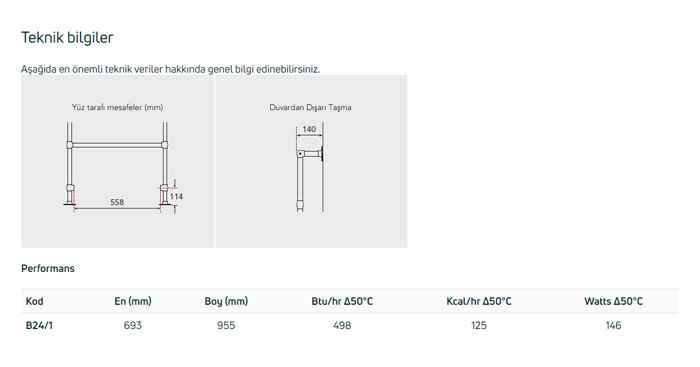Click the front-view dimension diagram thumbnail
This screenshot has width=700, height=367.
117,161
